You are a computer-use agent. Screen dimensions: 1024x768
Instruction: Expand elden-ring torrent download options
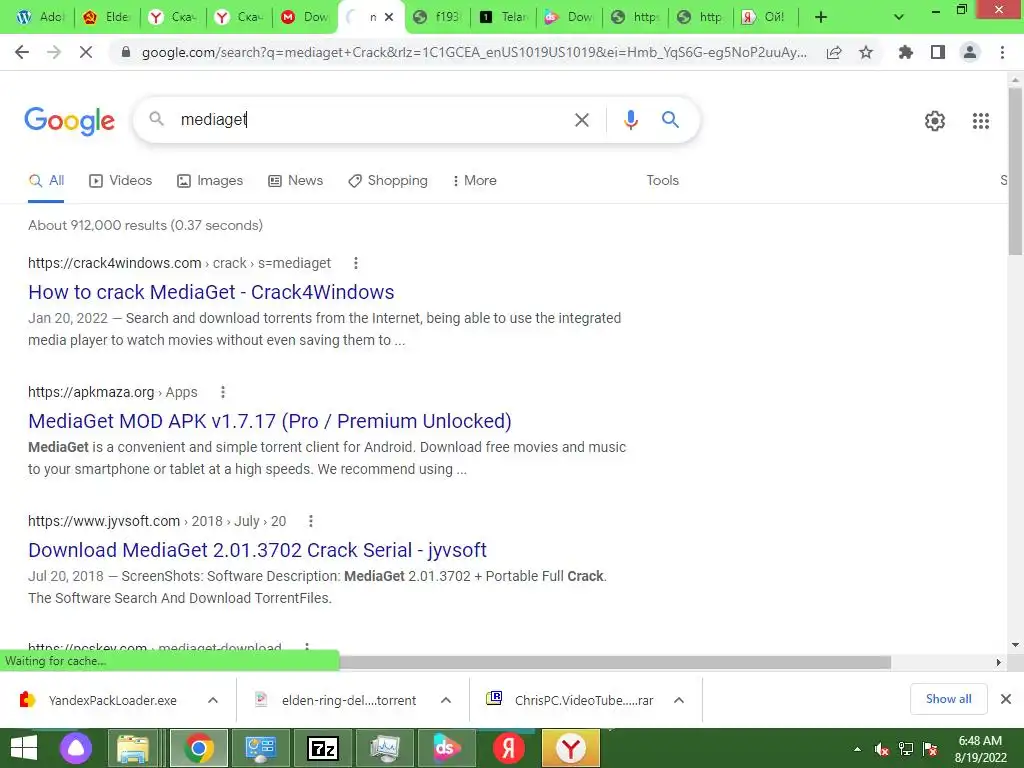446,700
